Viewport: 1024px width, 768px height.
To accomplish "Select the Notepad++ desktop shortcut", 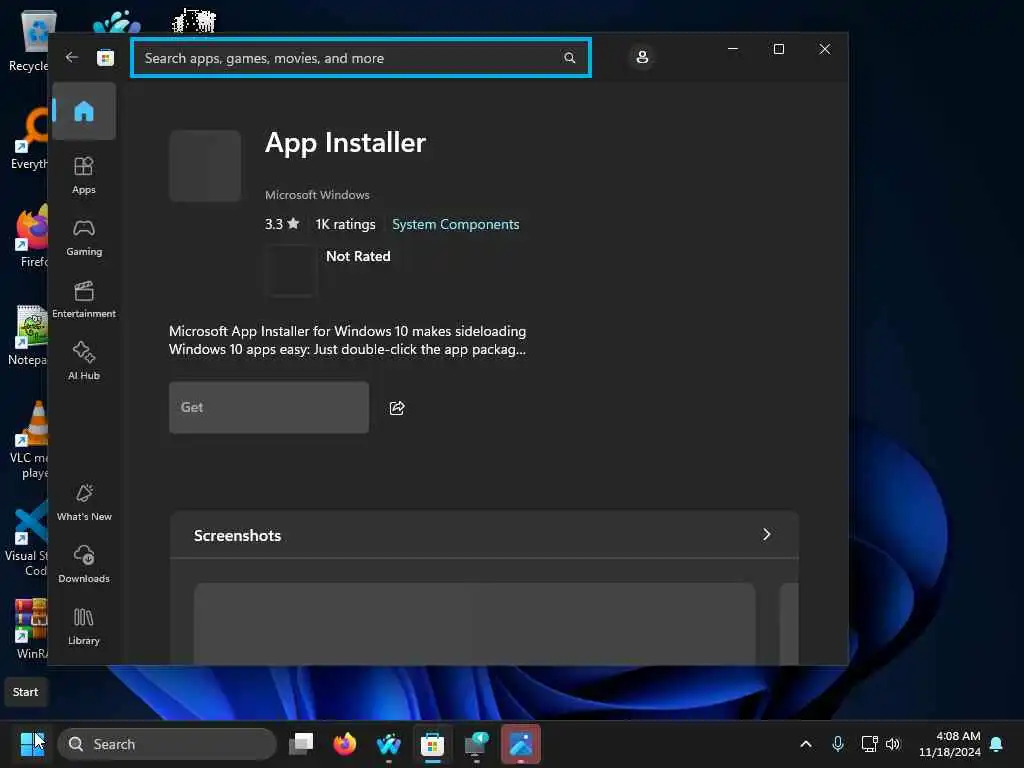I will (29, 334).
